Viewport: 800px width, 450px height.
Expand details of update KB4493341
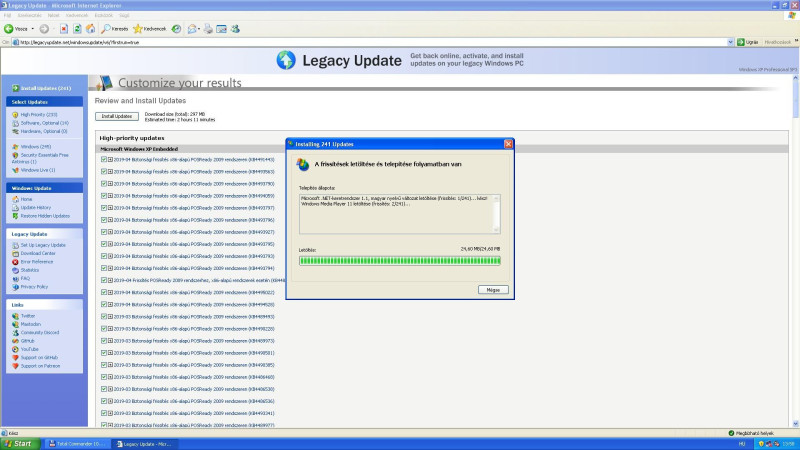coord(110,413)
